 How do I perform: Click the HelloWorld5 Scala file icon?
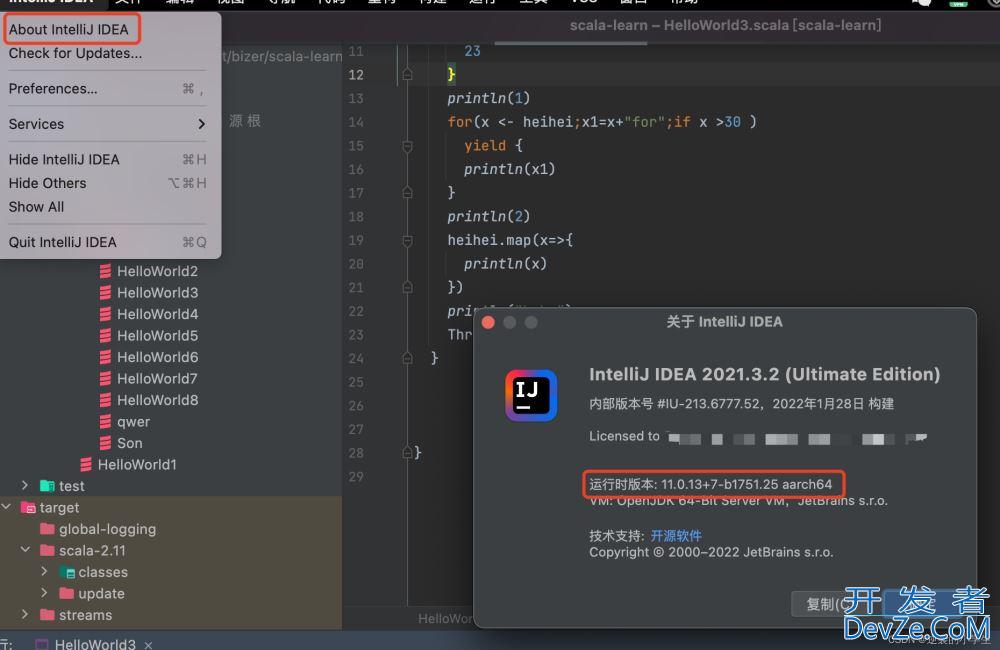pyautogui.click(x=105, y=336)
